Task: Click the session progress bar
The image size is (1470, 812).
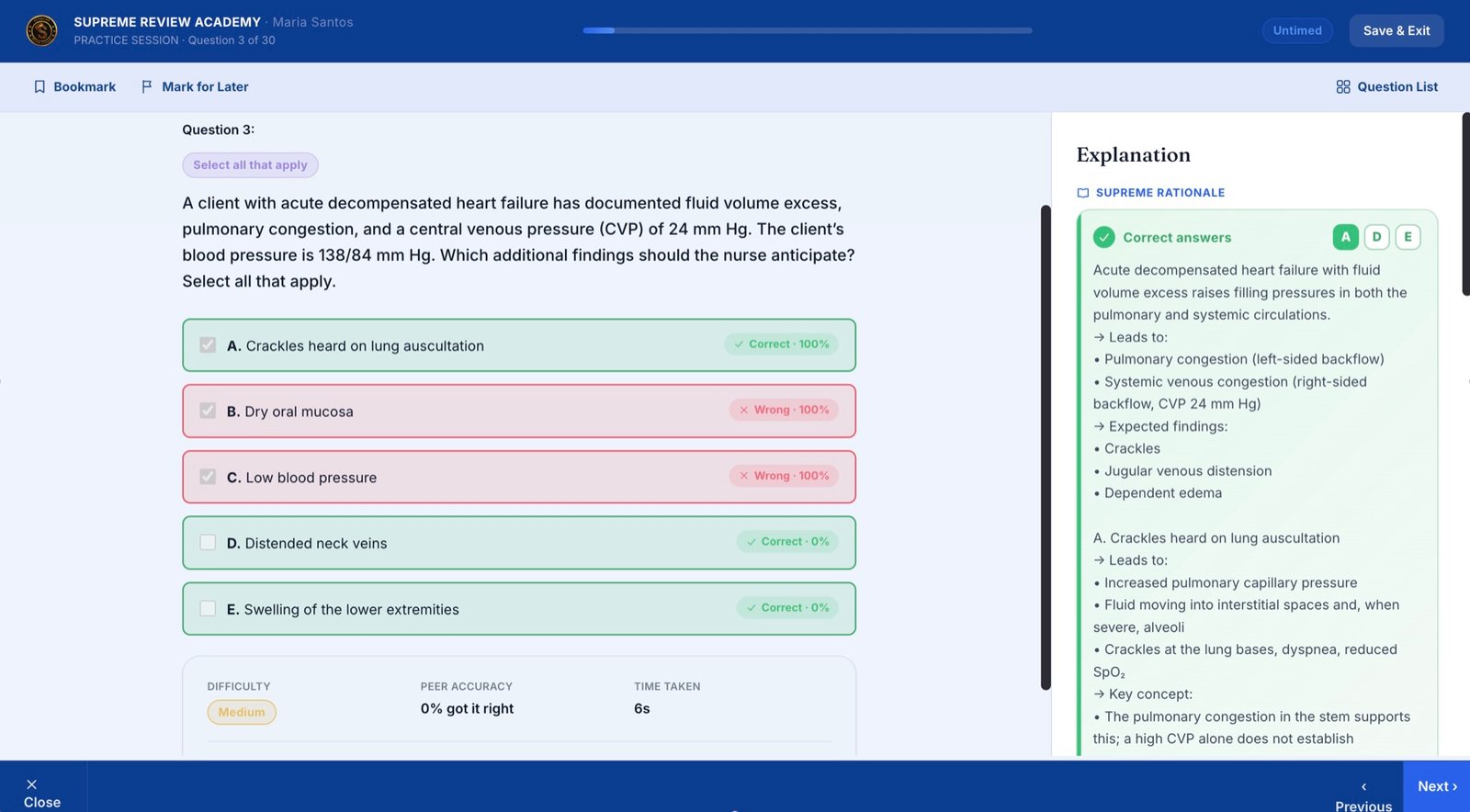Action: 808,30
